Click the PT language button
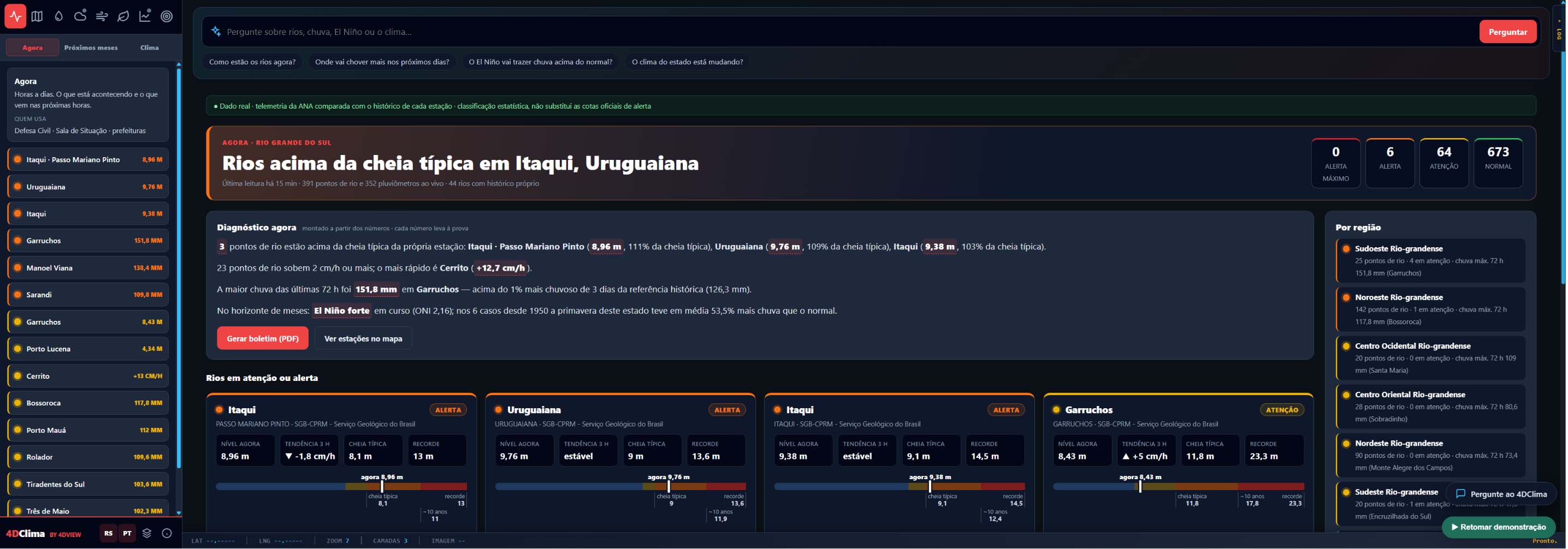The width and height of the screenshot is (1568, 549). pos(127,533)
